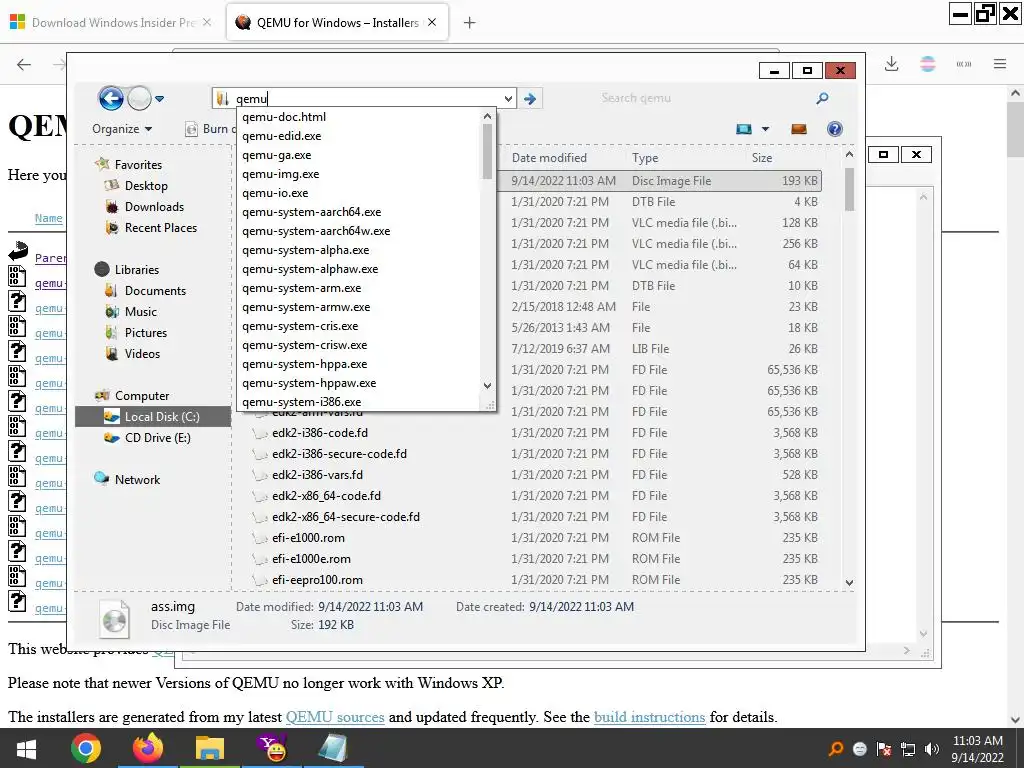Click the Burn toolbar button
Viewport: 1024px width, 768px height.
click(209, 129)
